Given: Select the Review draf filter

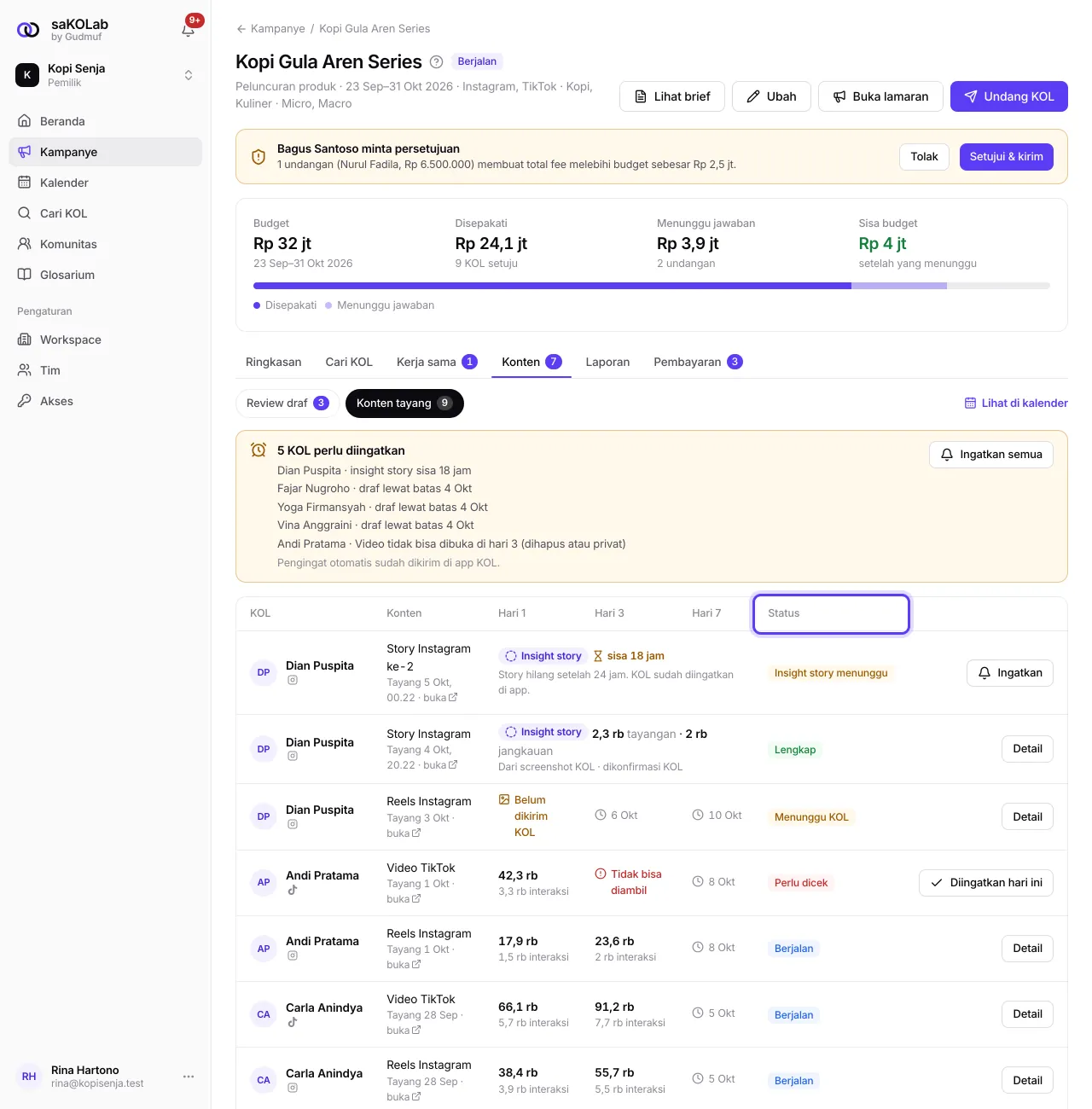Looking at the screenshot, I should point(288,404).
